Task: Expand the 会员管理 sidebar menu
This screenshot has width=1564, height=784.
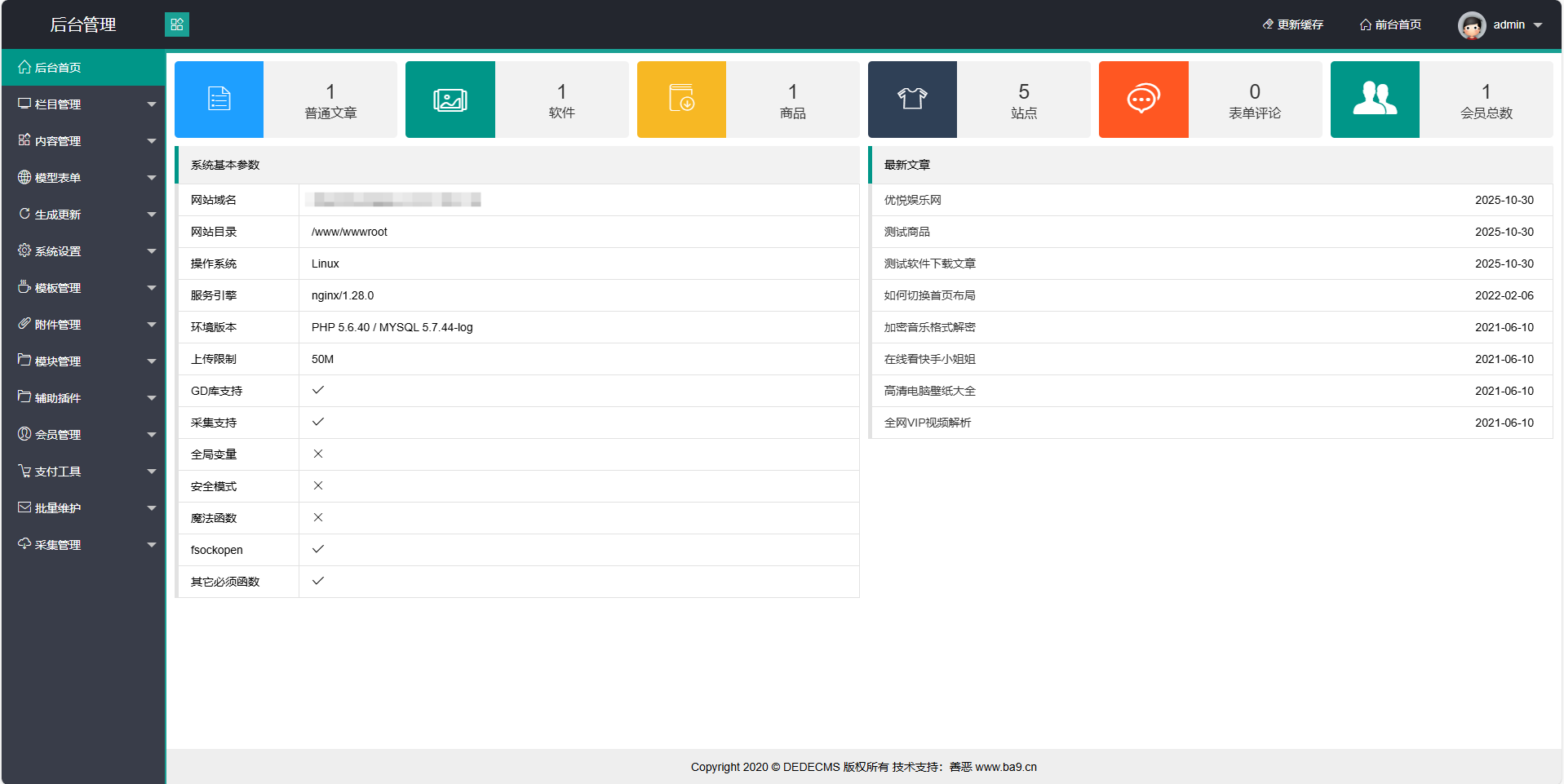Action: pos(83,435)
